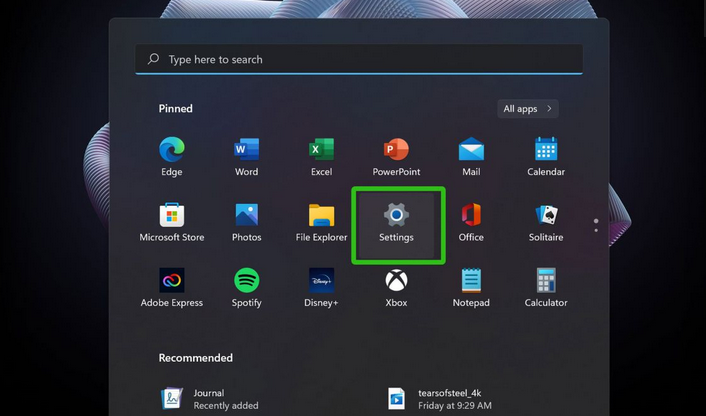Open the recommended Journal item
706x416 pixels.
210,399
